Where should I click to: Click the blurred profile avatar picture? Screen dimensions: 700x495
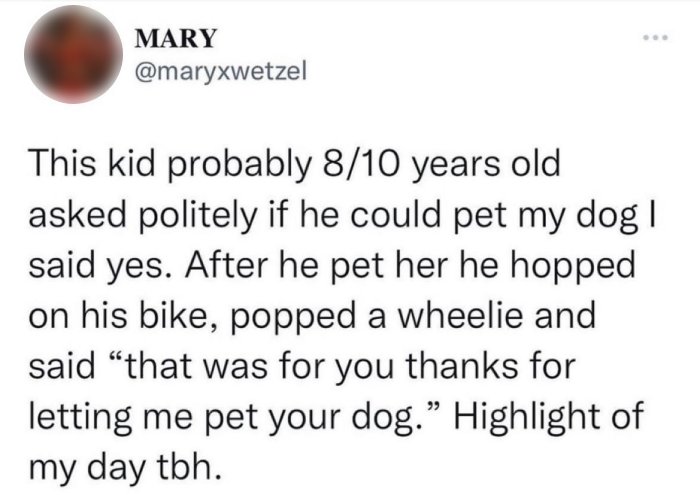click(73, 54)
